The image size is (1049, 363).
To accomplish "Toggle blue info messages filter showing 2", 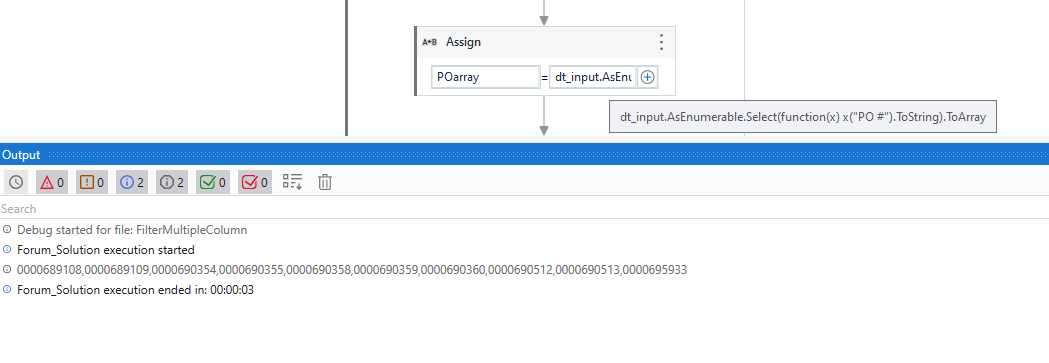I will [132, 182].
